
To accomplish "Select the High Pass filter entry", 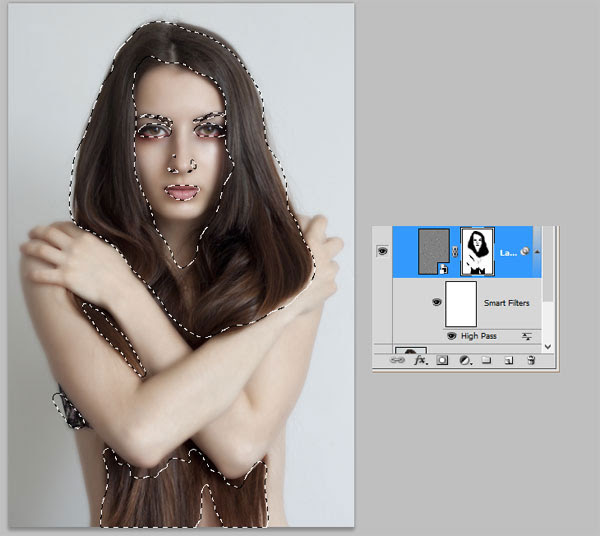I will click(x=479, y=336).
